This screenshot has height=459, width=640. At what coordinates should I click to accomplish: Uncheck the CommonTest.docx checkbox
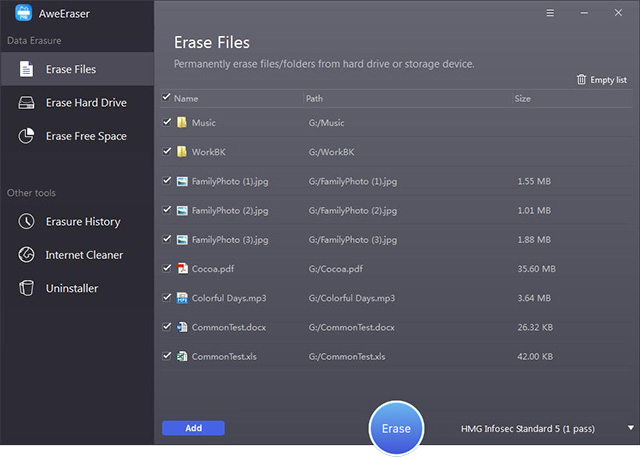(167, 326)
